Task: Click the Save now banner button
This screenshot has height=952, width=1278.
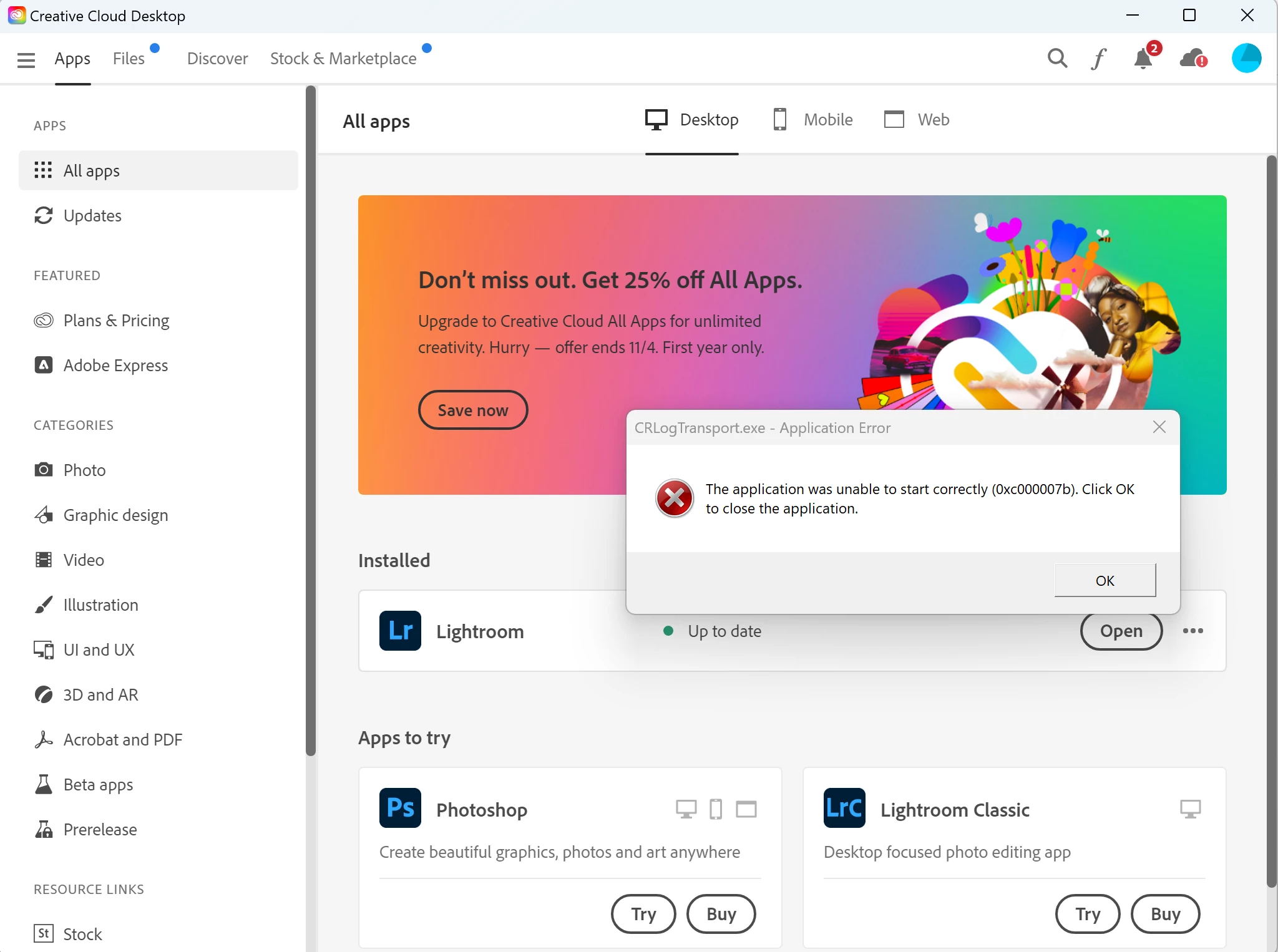Action: pyautogui.click(x=472, y=410)
